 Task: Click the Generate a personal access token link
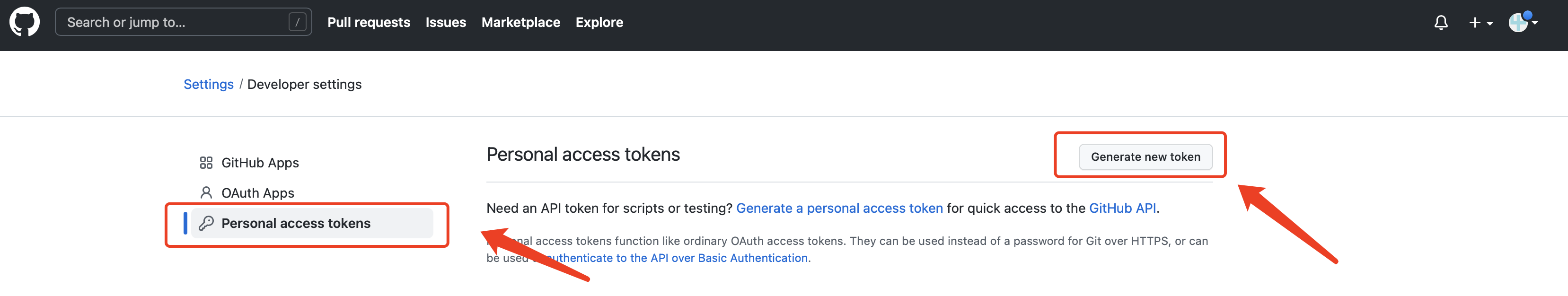839,209
